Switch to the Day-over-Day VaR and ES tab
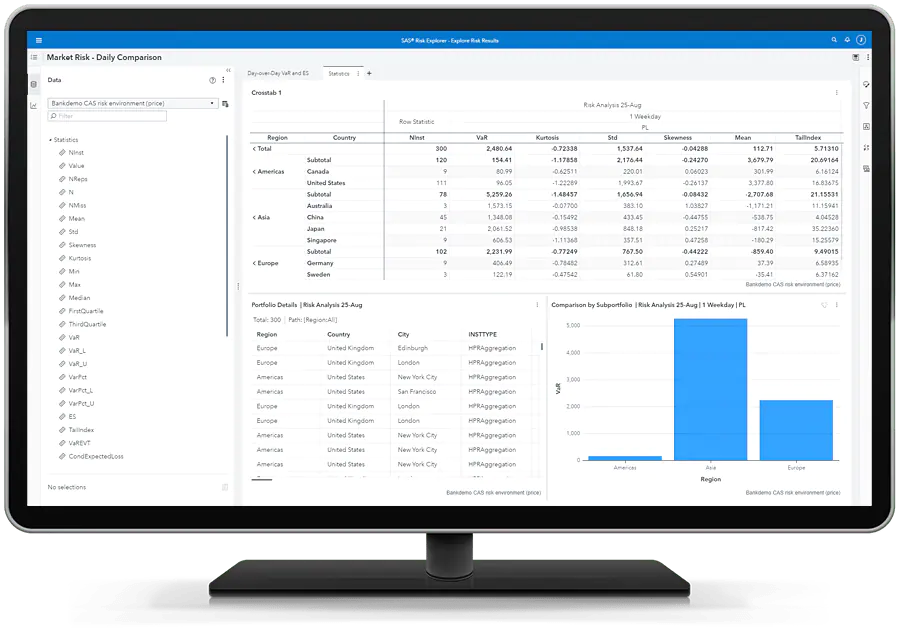The image size is (900, 629). click(x=278, y=74)
